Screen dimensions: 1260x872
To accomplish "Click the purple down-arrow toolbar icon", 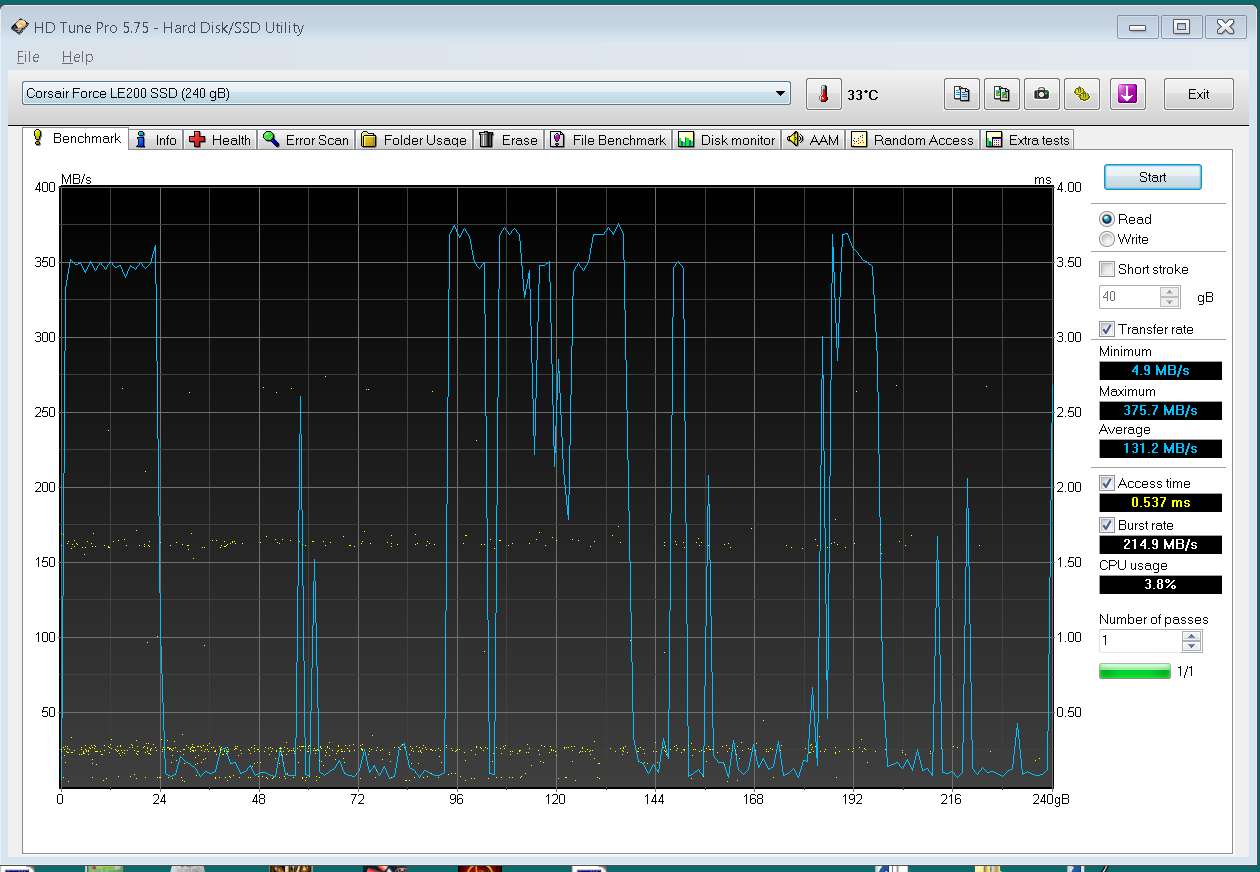I will pyautogui.click(x=1127, y=94).
